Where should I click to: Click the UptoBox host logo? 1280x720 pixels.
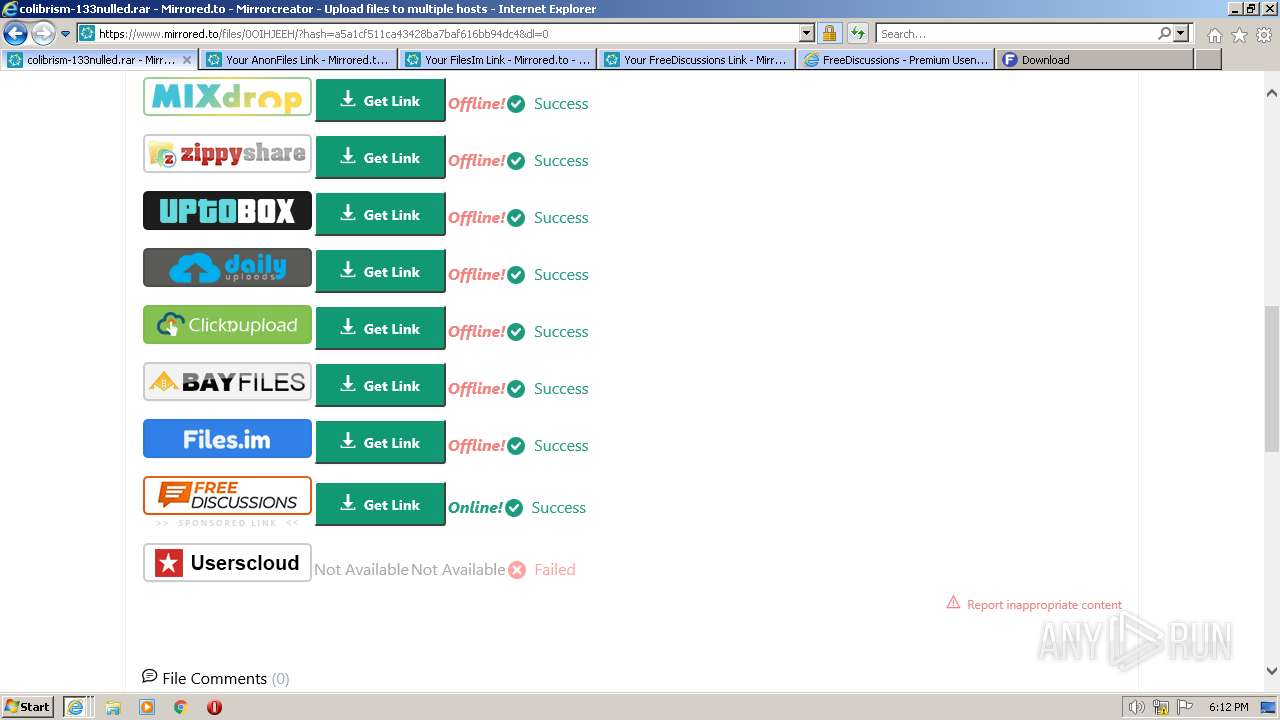tap(227, 211)
